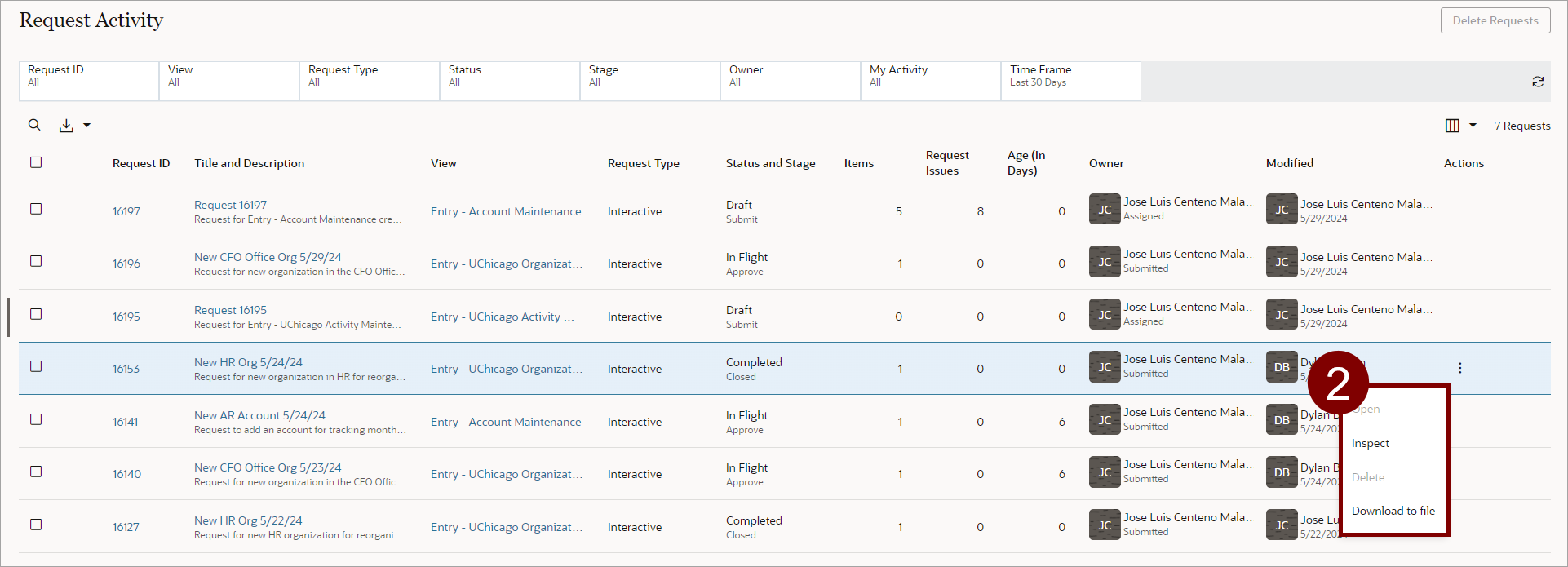The width and height of the screenshot is (1568, 567).
Task: Tick the checkbox for request 16141
Action: tap(36, 419)
